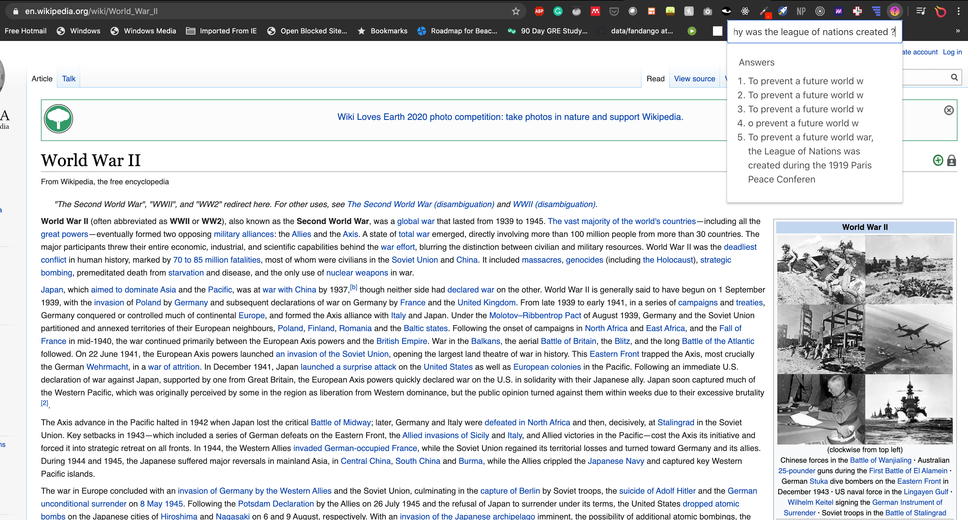Click the purple question-mark extension icon

(x=894, y=11)
